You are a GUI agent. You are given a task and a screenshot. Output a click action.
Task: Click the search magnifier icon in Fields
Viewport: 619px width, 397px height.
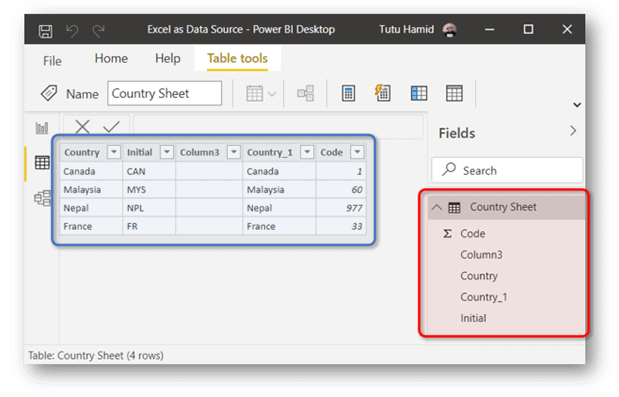(449, 169)
